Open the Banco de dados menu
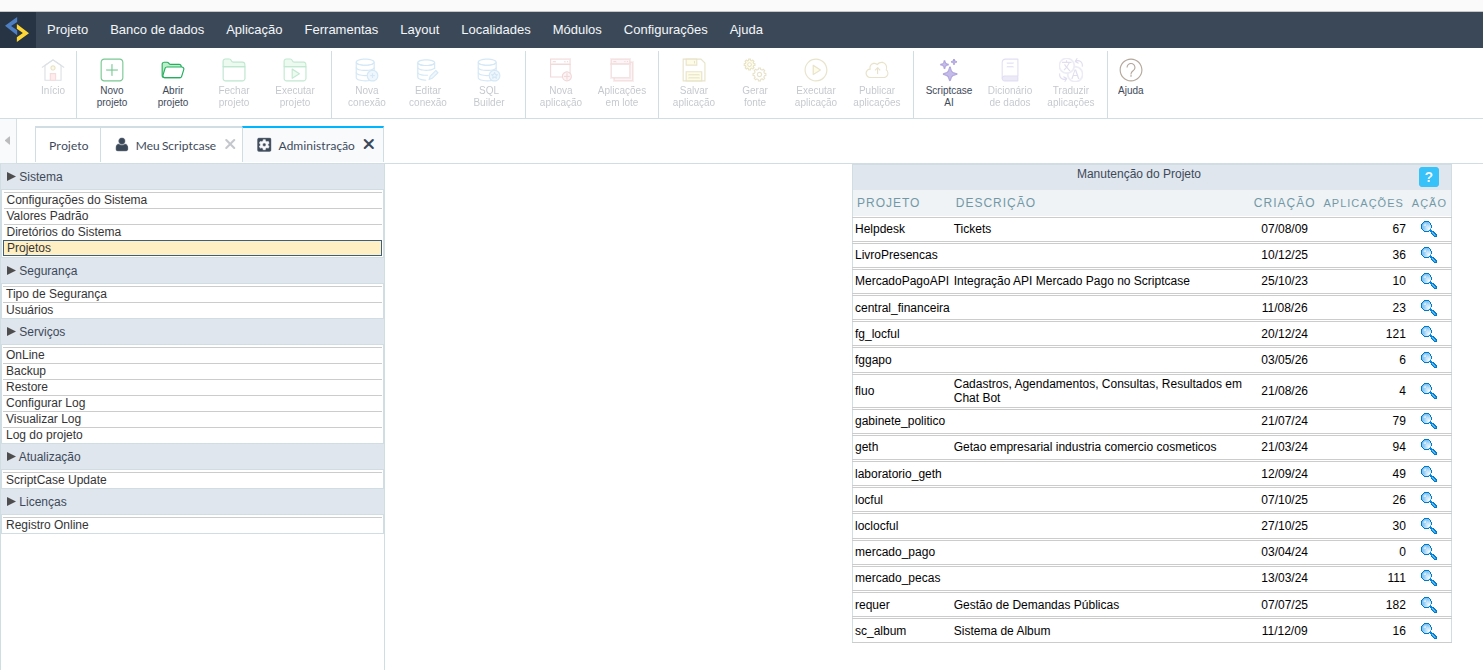This screenshot has width=1483, height=670. (x=157, y=30)
